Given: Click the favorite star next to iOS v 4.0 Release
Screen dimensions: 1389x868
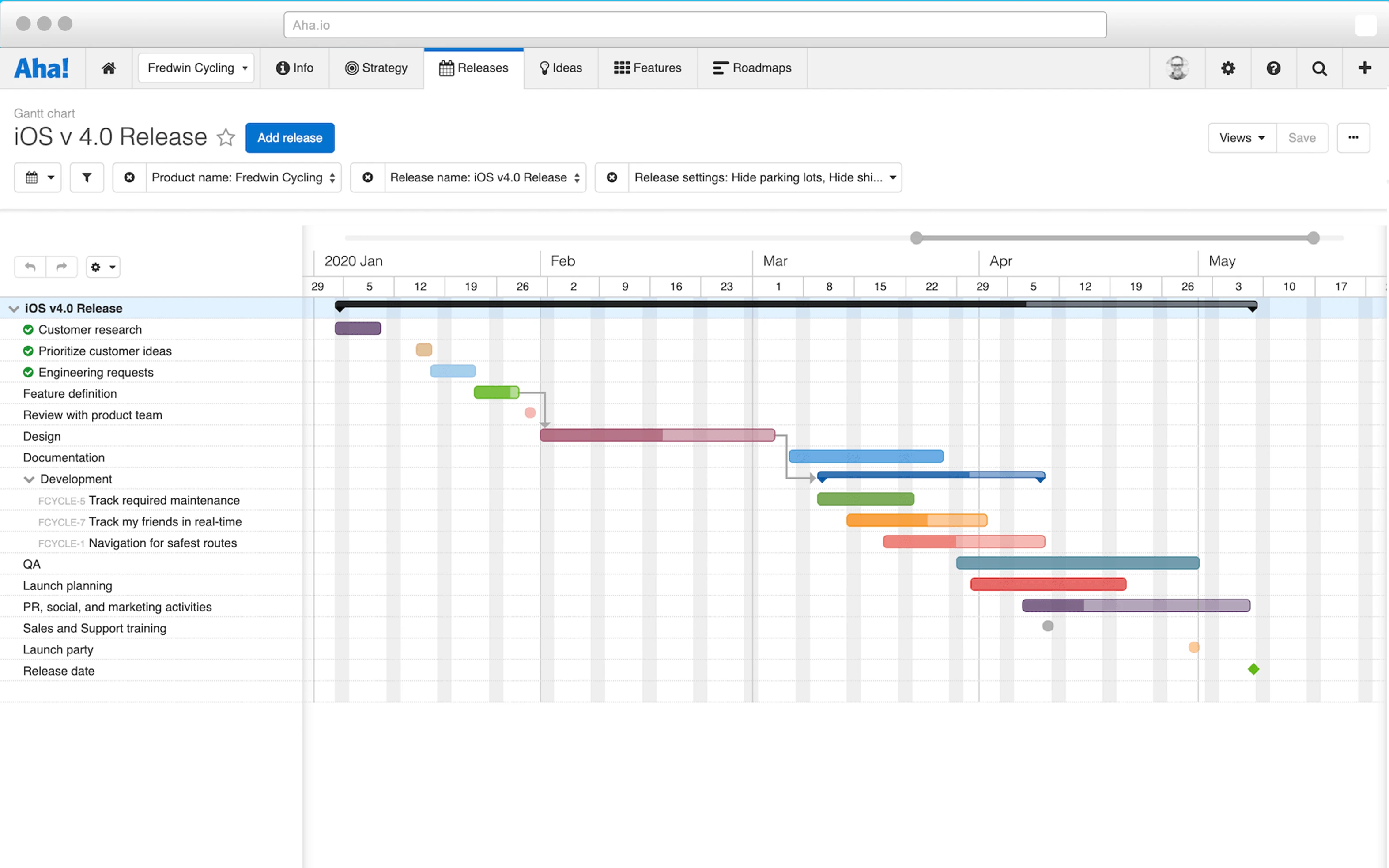Looking at the screenshot, I should 226,138.
